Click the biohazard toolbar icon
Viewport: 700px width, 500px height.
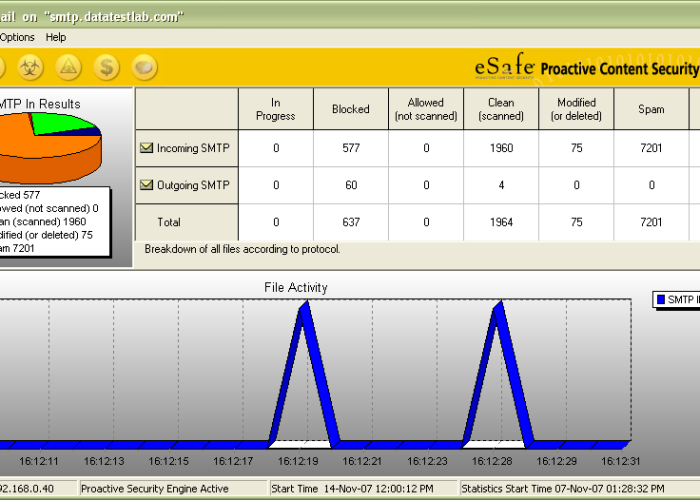[x=29, y=67]
